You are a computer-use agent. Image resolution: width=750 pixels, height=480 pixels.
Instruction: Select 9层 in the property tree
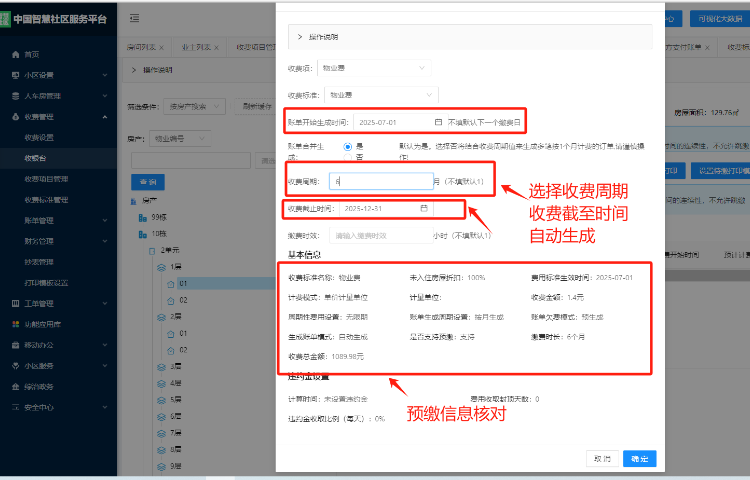tap(176, 466)
